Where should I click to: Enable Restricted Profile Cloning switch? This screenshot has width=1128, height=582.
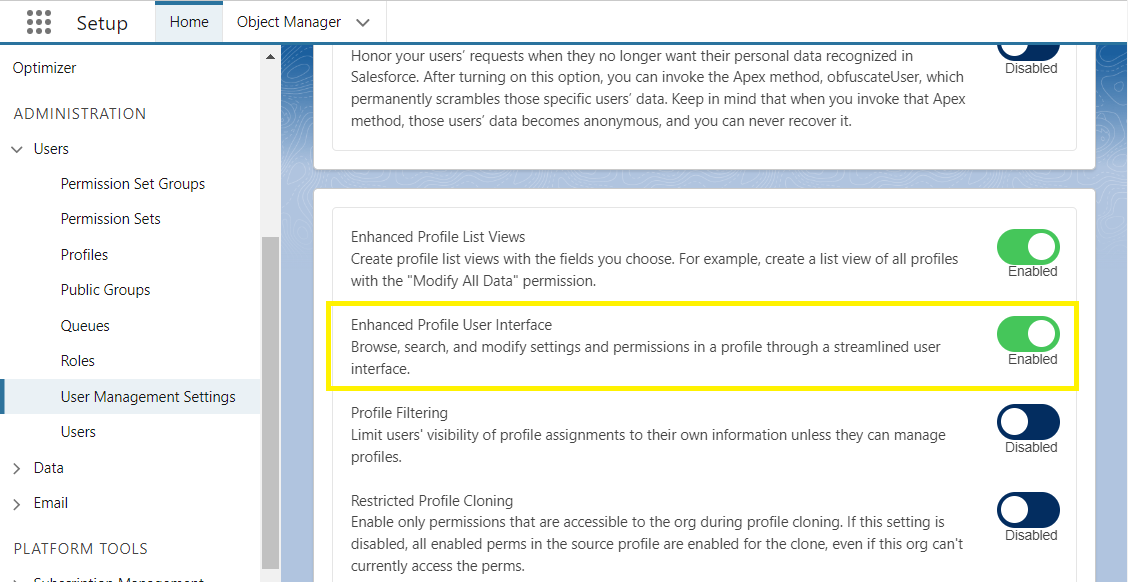pos(1028,510)
